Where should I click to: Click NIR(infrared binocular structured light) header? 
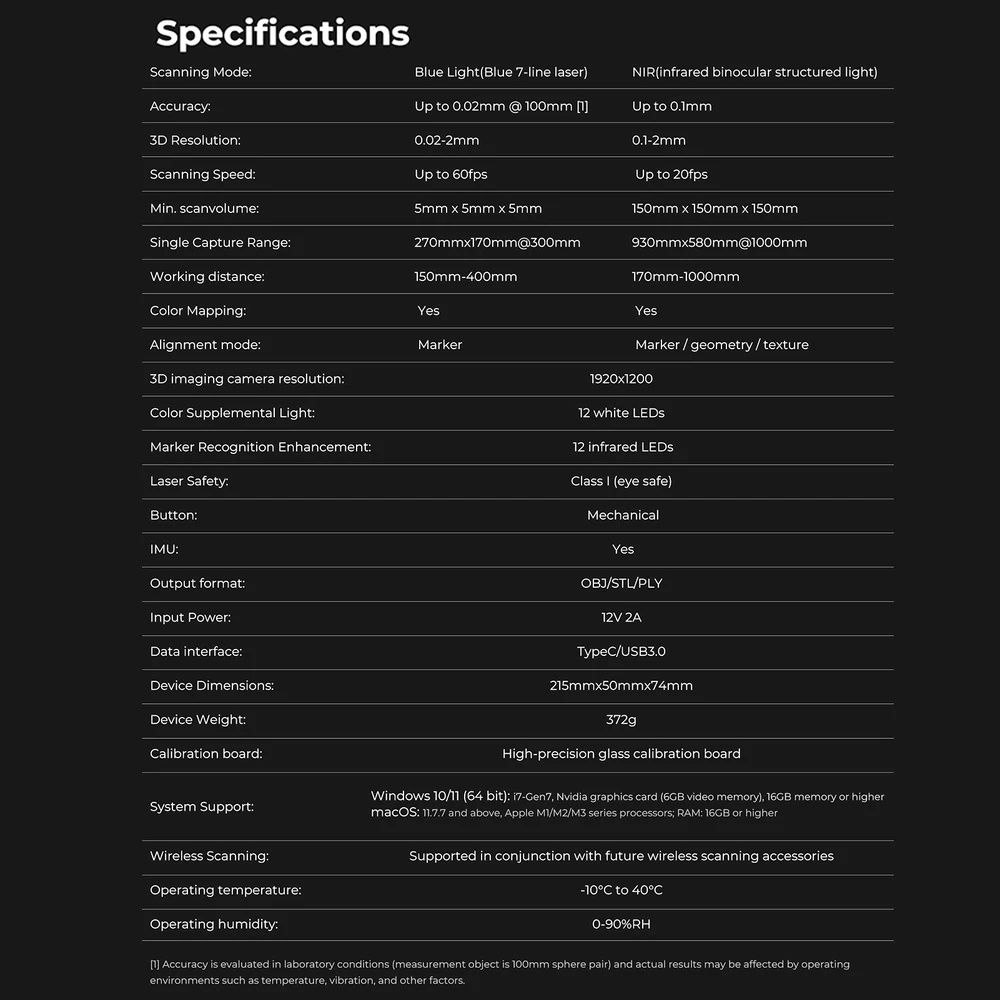click(754, 72)
